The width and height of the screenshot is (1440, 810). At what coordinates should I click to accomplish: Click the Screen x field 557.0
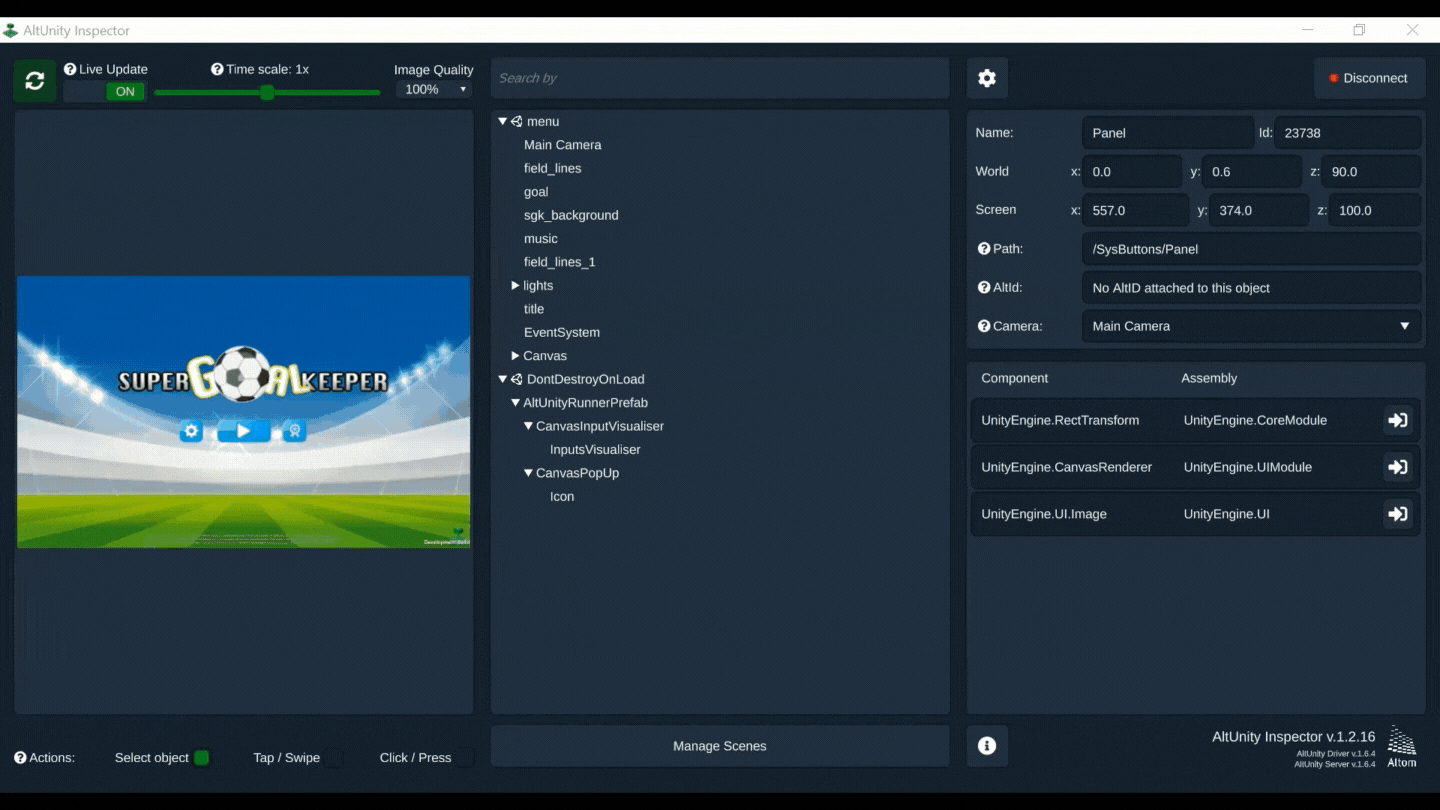point(1135,211)
